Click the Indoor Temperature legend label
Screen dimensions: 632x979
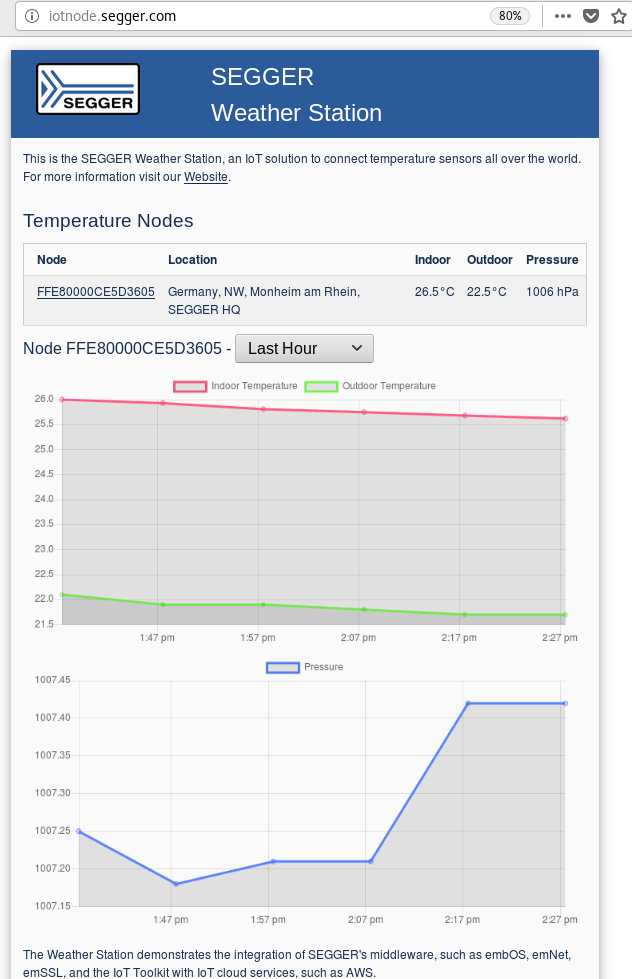pos(254,386)
